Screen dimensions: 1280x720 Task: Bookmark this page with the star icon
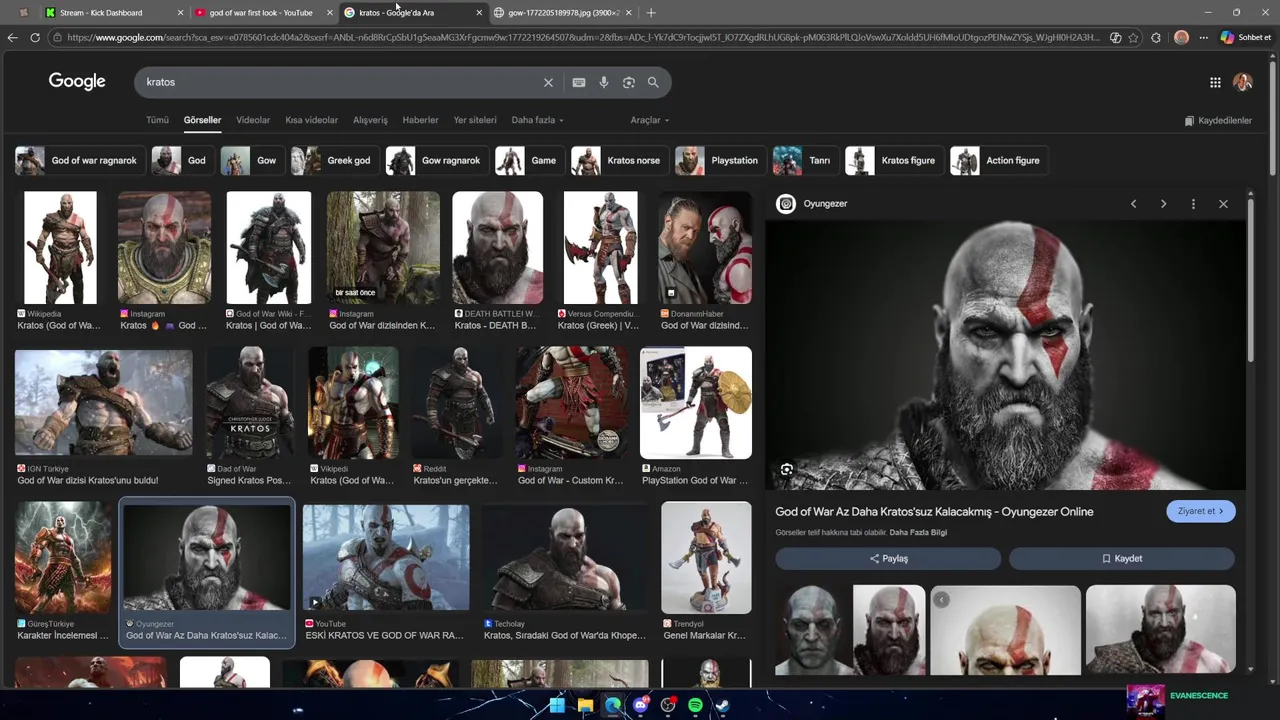point(1133,38)
